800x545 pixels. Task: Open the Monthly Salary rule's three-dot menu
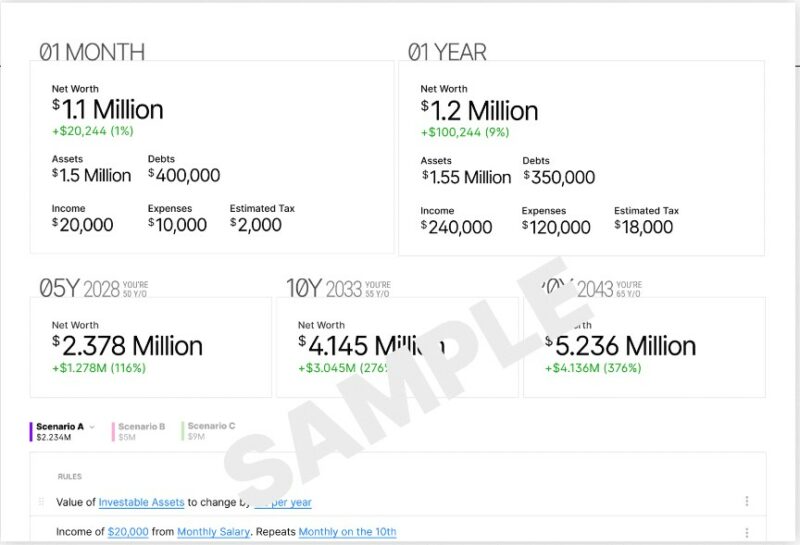pos(747,532)
